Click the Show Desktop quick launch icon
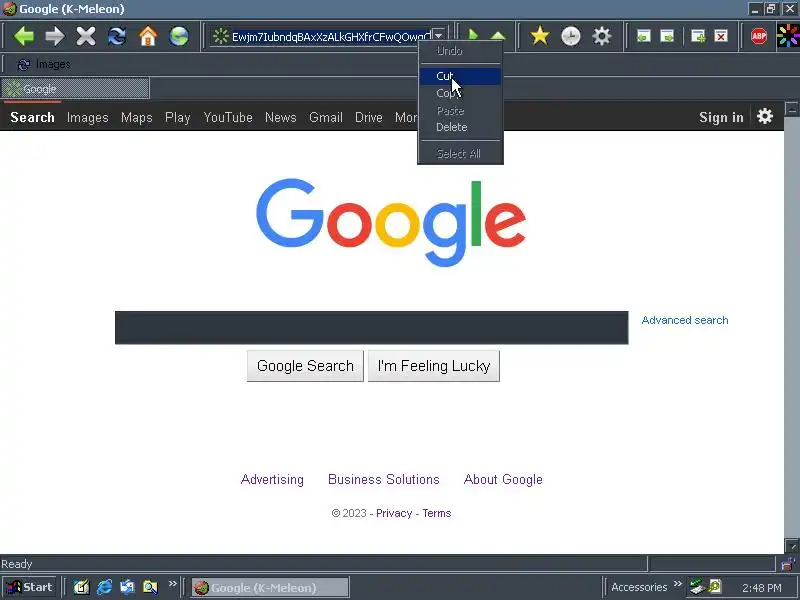The image size is (800, 600). coord(82,587)
